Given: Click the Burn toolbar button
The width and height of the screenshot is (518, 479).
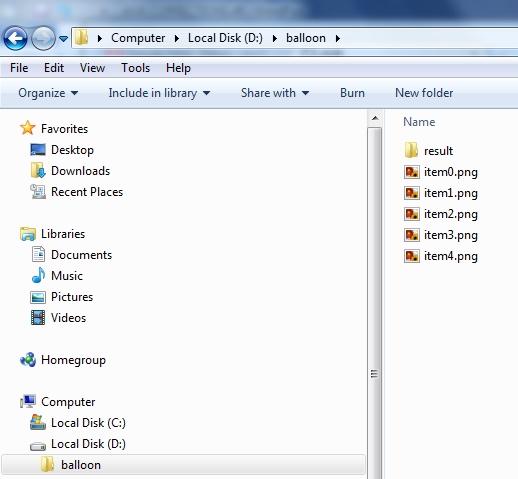Looking at the screenshot, I should click(x=352, y=93).
